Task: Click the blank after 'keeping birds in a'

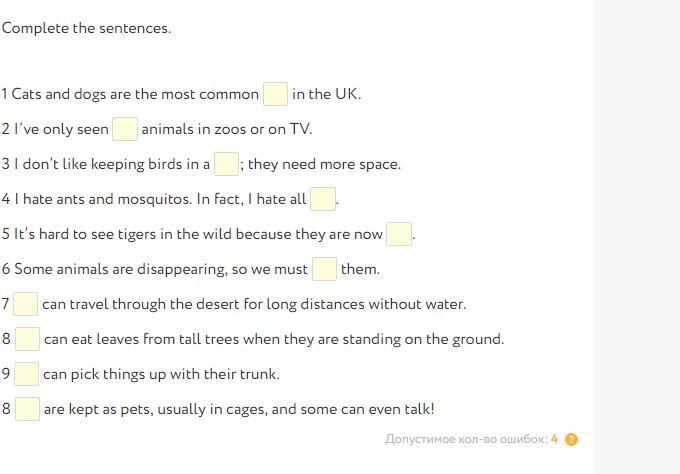Action: [227, 164]
